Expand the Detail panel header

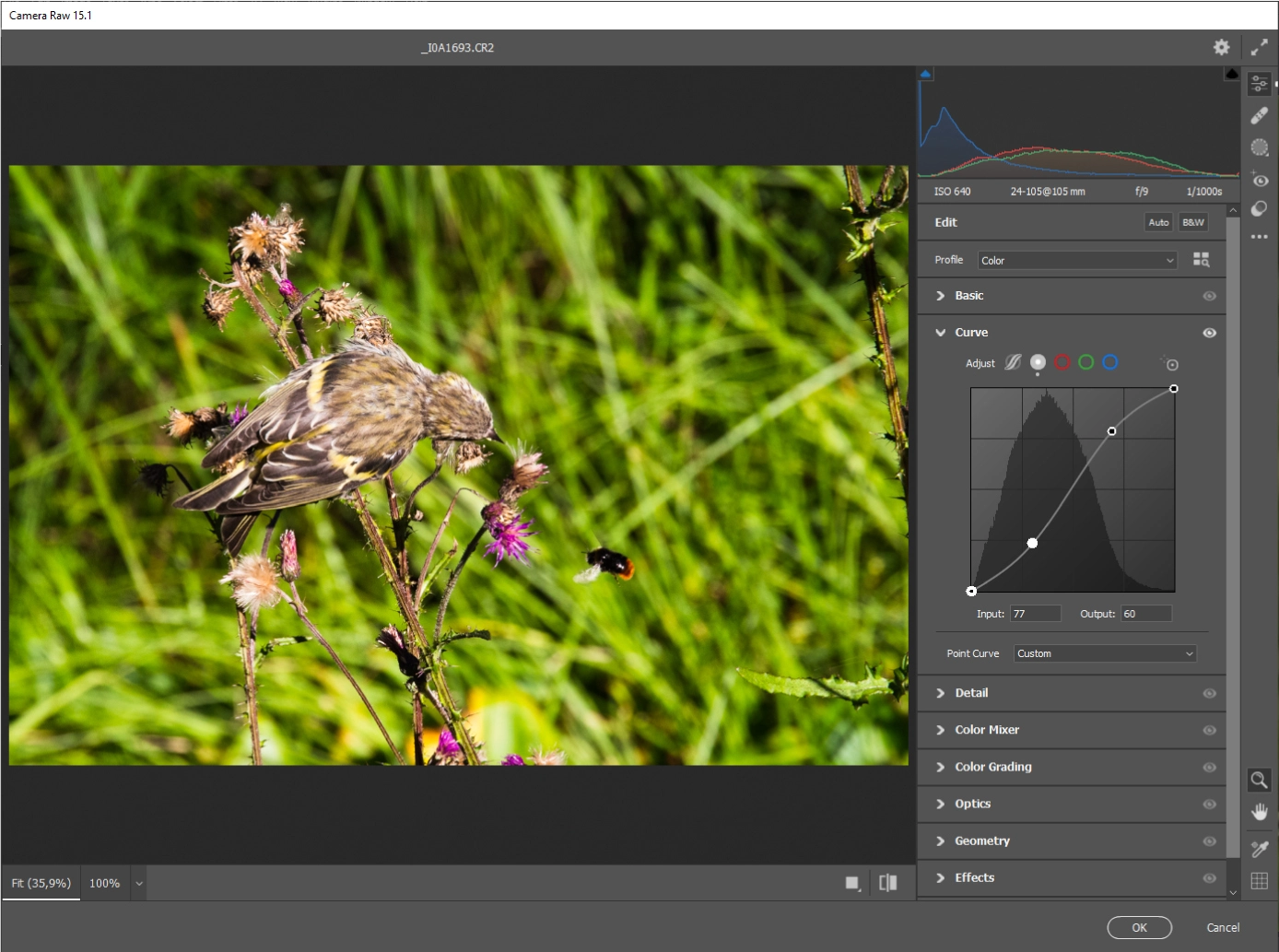tap(971, 693)
